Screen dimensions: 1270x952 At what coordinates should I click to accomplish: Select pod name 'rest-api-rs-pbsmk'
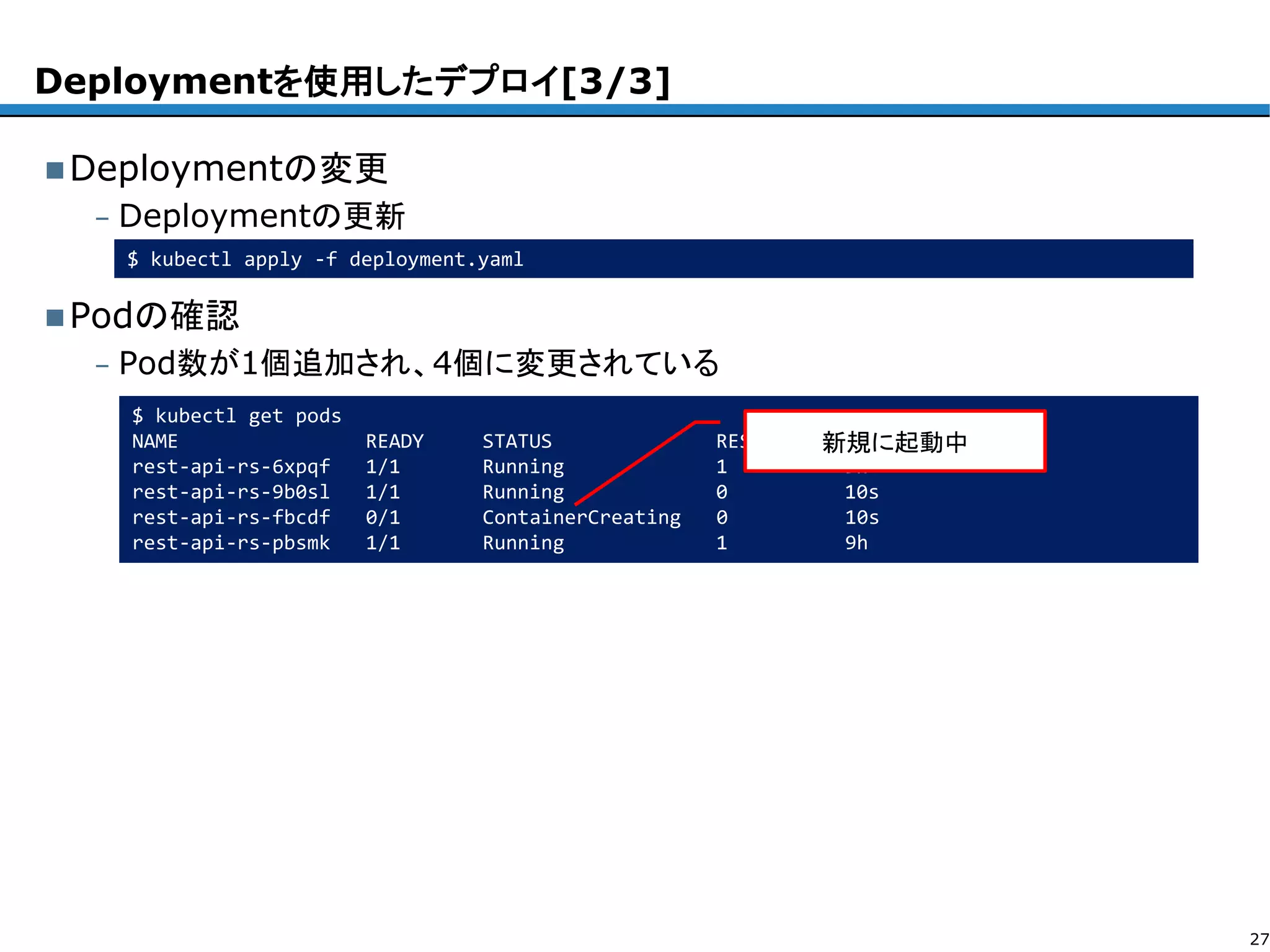[231, 543]
